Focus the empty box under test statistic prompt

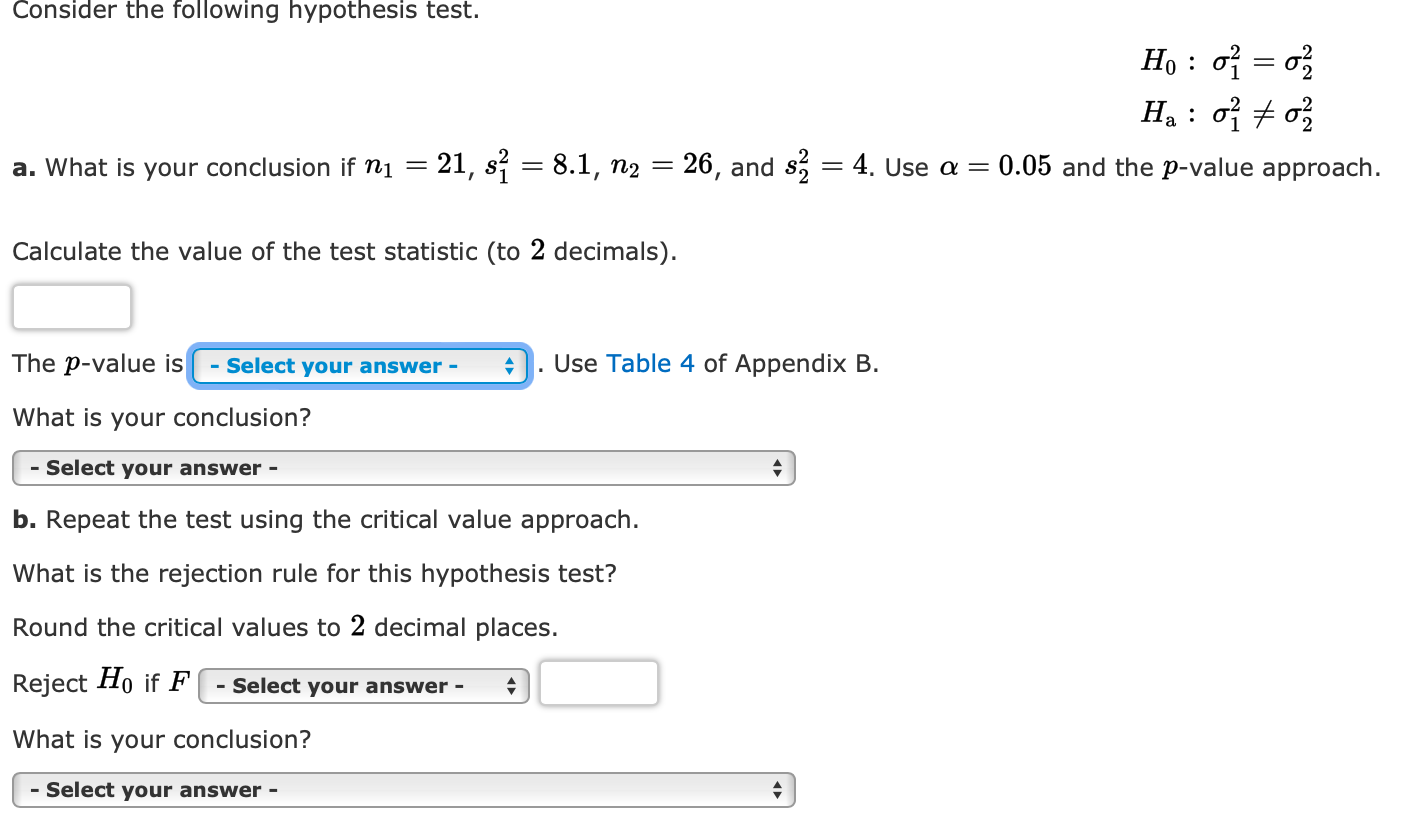[x=71, y=306]
